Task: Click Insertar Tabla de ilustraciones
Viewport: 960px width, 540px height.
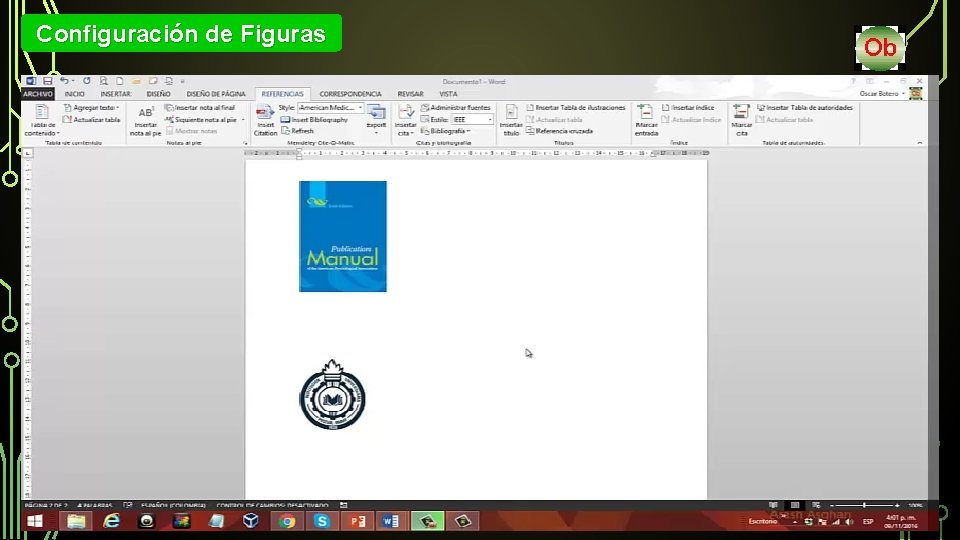Action: pos(576,108)
